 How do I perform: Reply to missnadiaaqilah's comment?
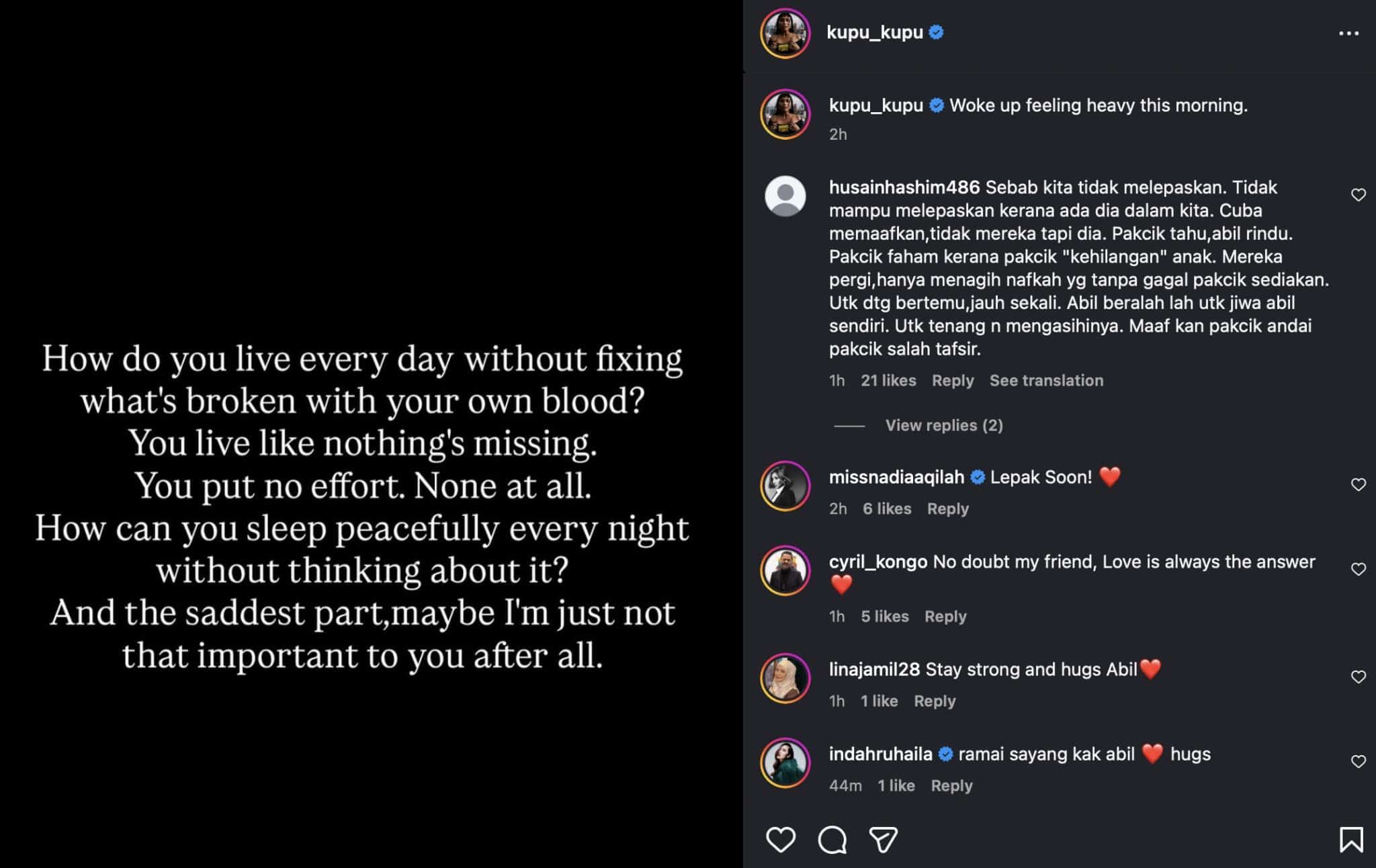pyautogui.click(x=947, y=509)
